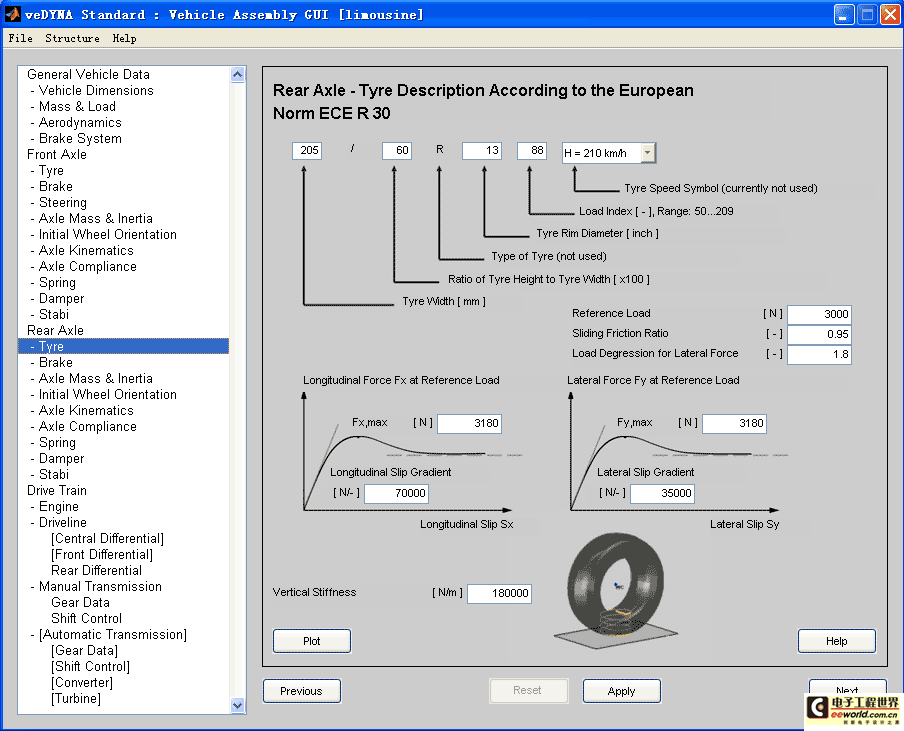The width and height of the screenshot is (904, 731).
Task: Click the Vertical Stiffness field 180000
Action: point(499,593)
